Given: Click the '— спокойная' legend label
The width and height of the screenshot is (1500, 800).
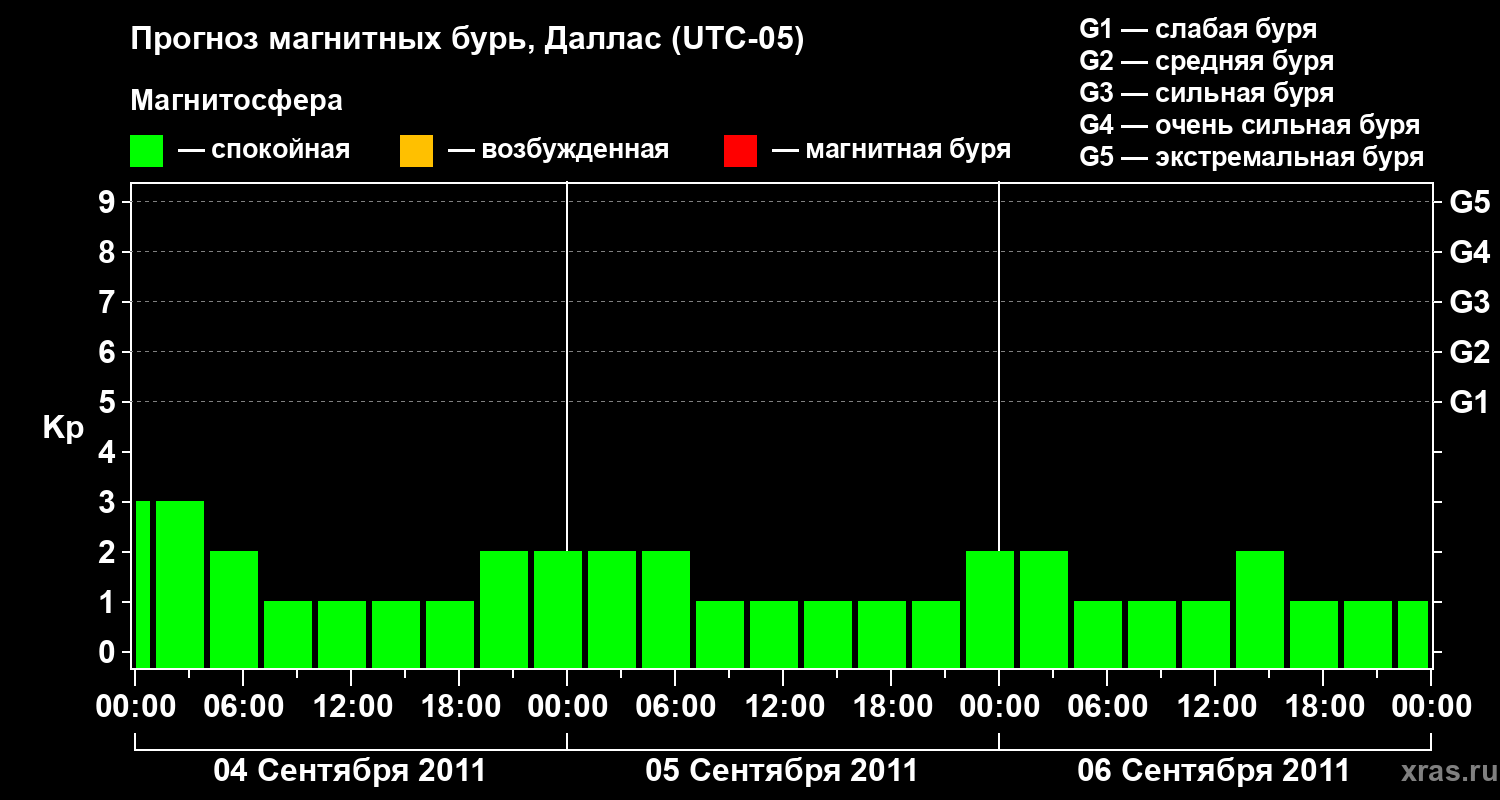Looking at the screenshot, I should [x=264, y=150].
